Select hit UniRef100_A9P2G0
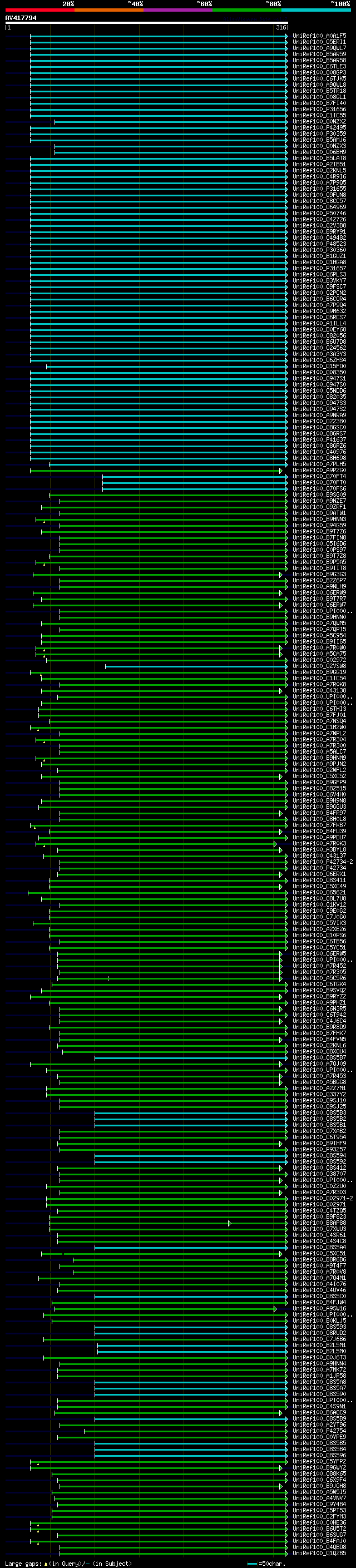 click(x=319, y=471)
